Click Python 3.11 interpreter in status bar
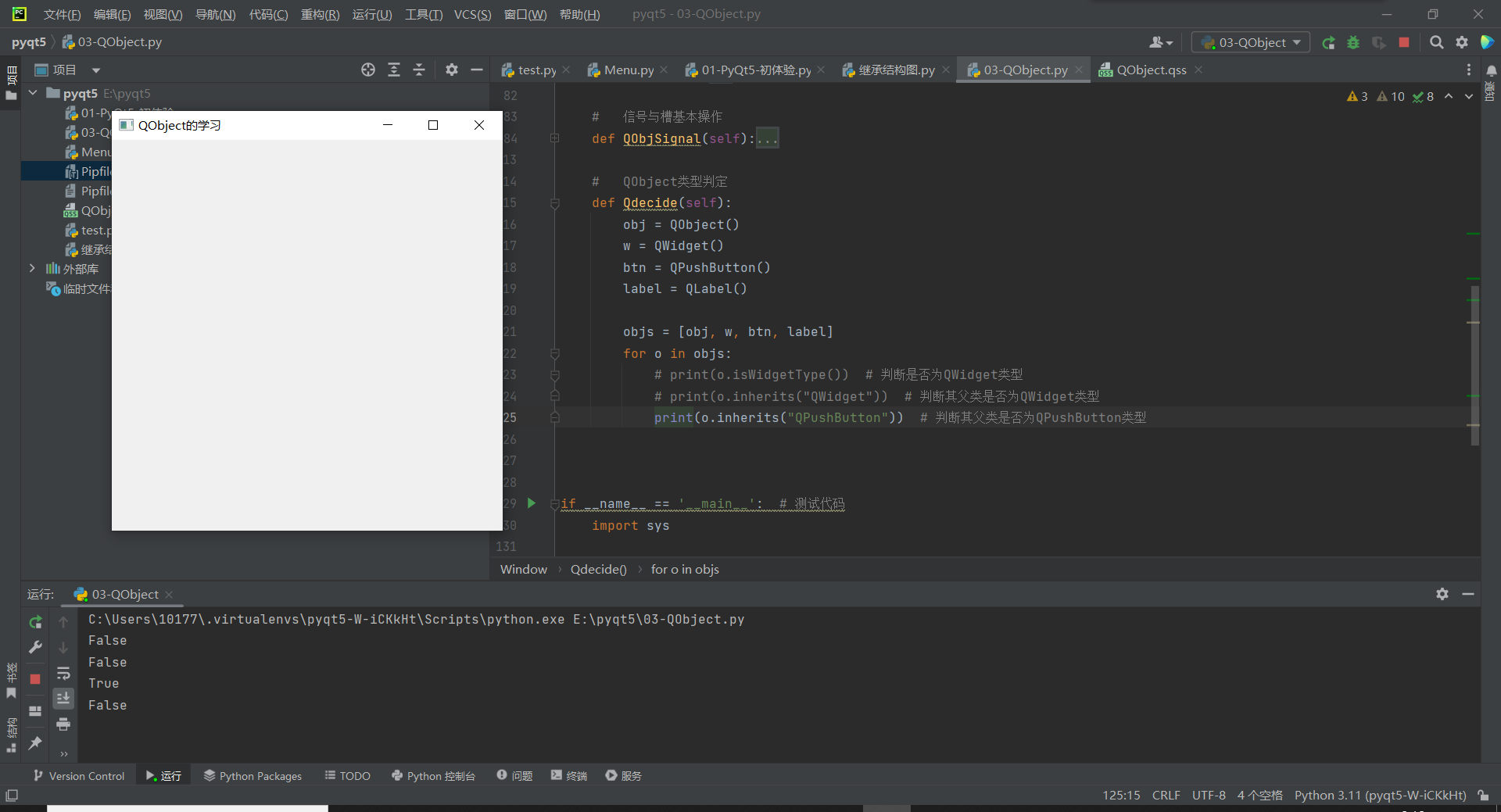The width and height of the screenshot is (1501, 812). tap(1380, 795)
